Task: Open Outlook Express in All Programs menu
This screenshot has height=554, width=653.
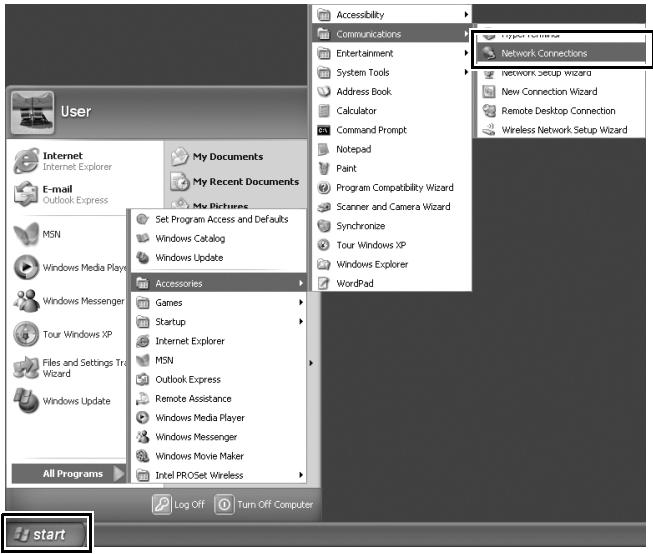Action: [x=219, y=379]
